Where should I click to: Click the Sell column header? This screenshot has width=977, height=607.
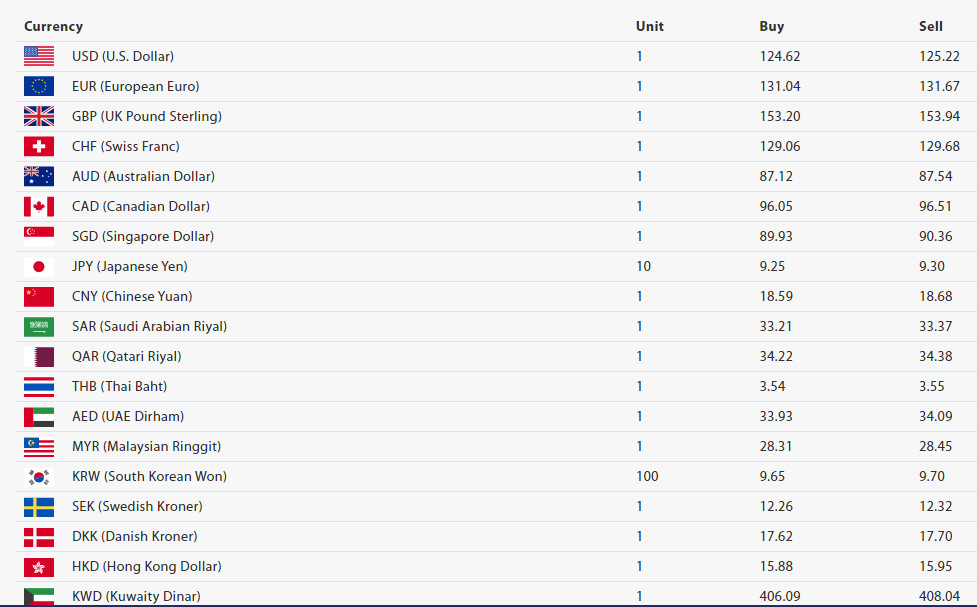point(930,26)
